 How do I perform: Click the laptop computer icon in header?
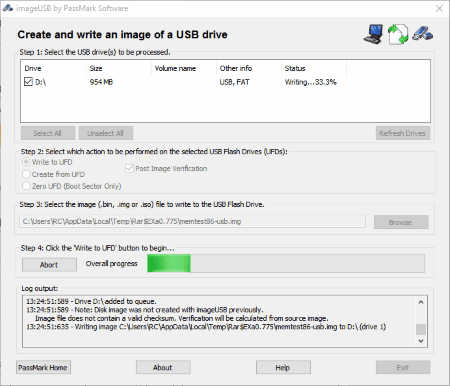click(373, 34)
